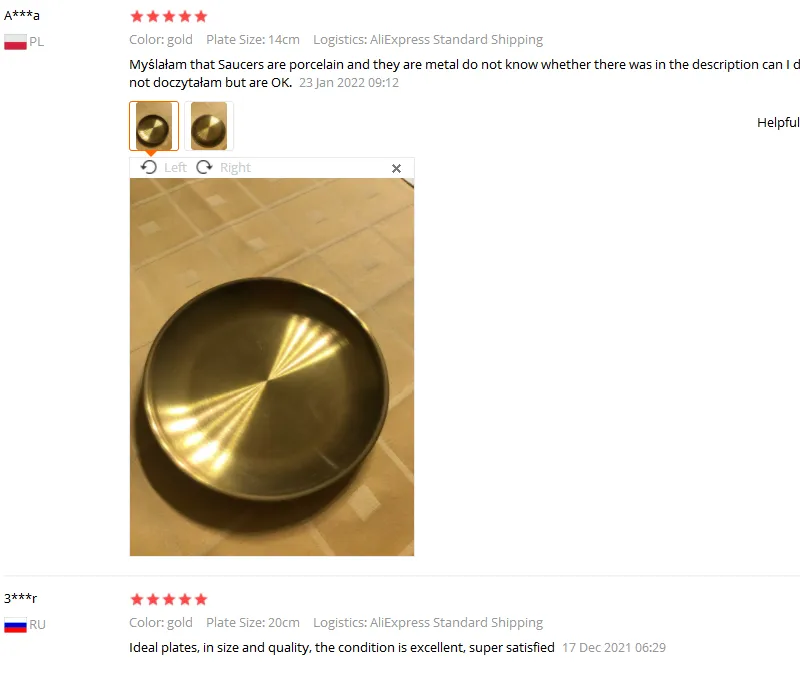Close the expanded photo viewer with the X

396,168
